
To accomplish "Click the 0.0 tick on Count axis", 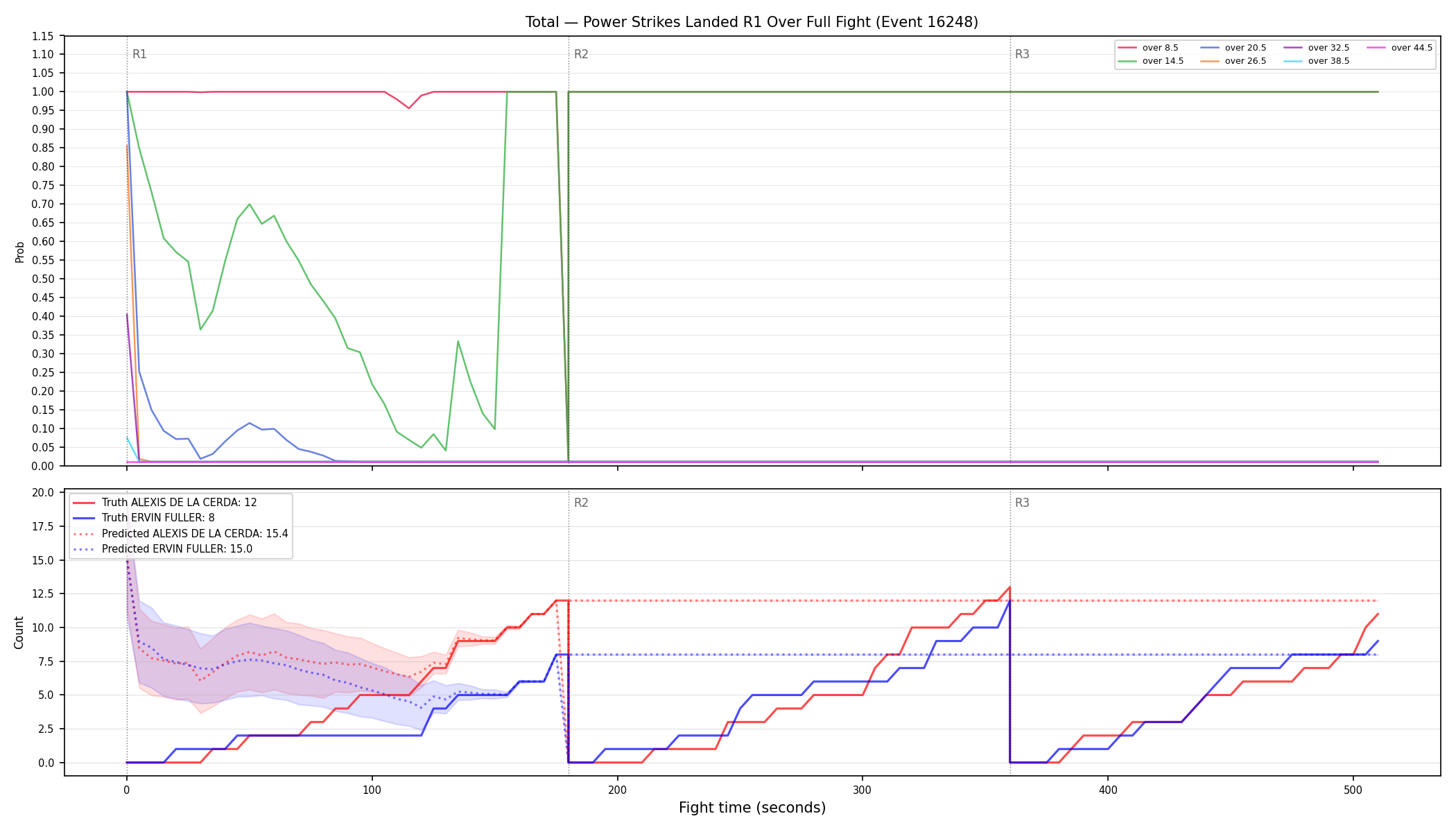I will pyautogui.click(x=46, y=763).
